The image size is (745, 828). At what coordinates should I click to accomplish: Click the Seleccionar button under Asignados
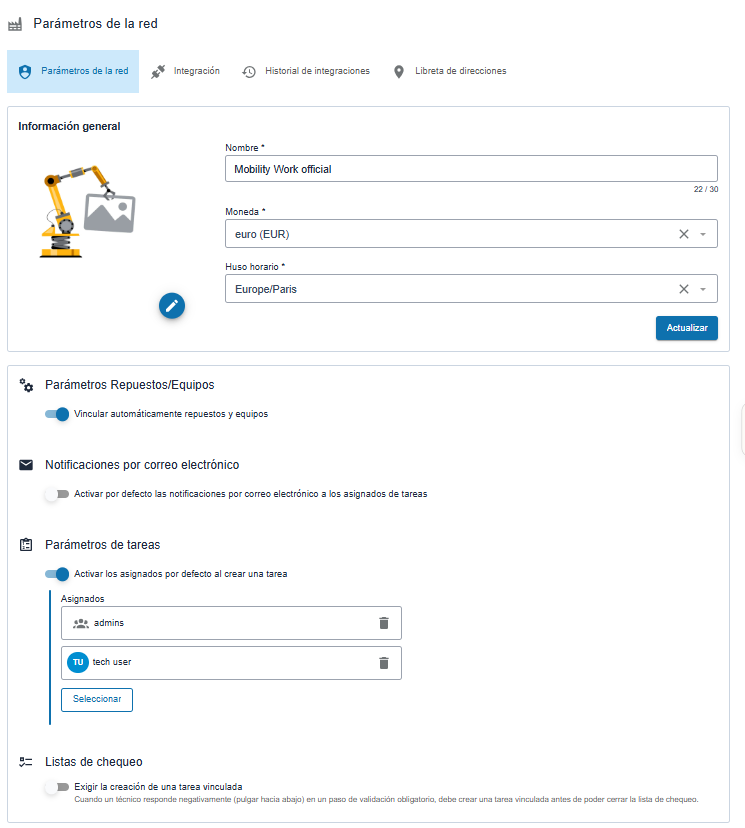(97, 699)
